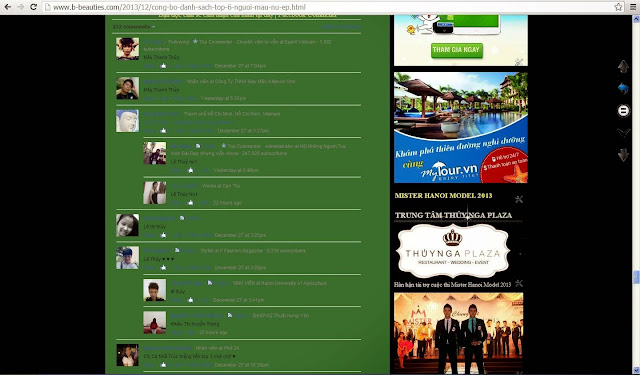The height and width of the screenshot is (375, 640).
Task: Click the 'Mẫu Thanh Thủy' text in first comment
Action: (x=161, y=57)
